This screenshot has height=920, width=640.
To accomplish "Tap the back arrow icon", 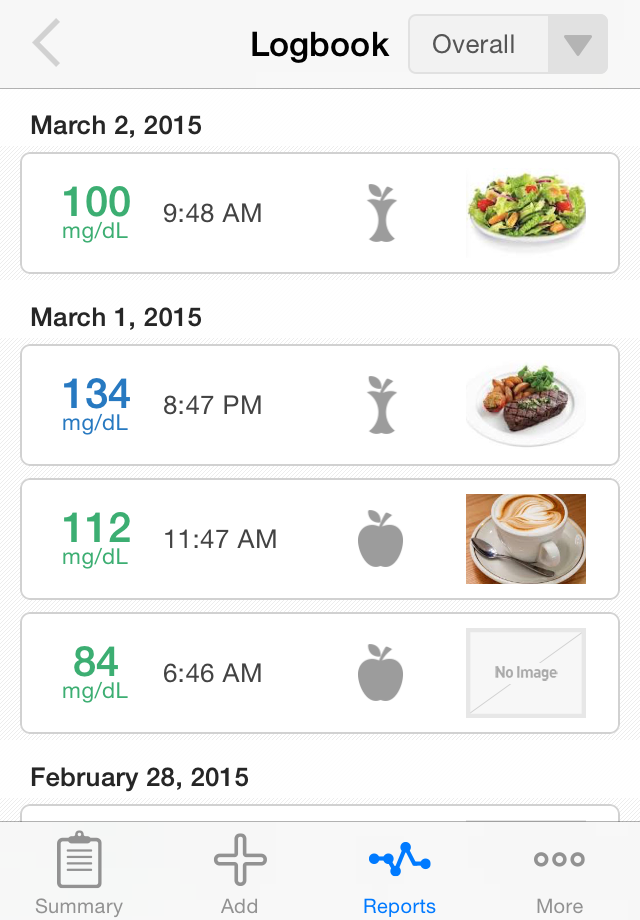I will click(47, 43).
